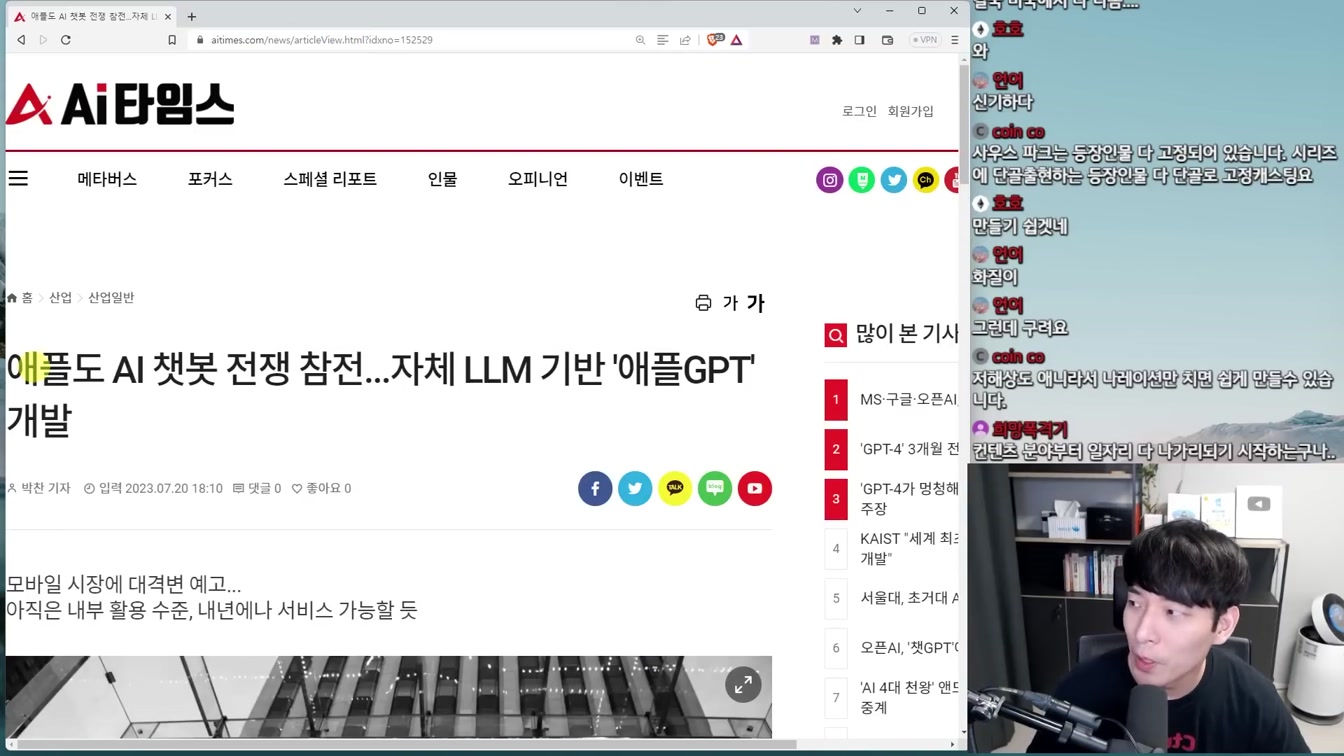This screenshot has height=756, width=1344.
Task: Open the 메타버스 menu item
Action: click(107, 179)
